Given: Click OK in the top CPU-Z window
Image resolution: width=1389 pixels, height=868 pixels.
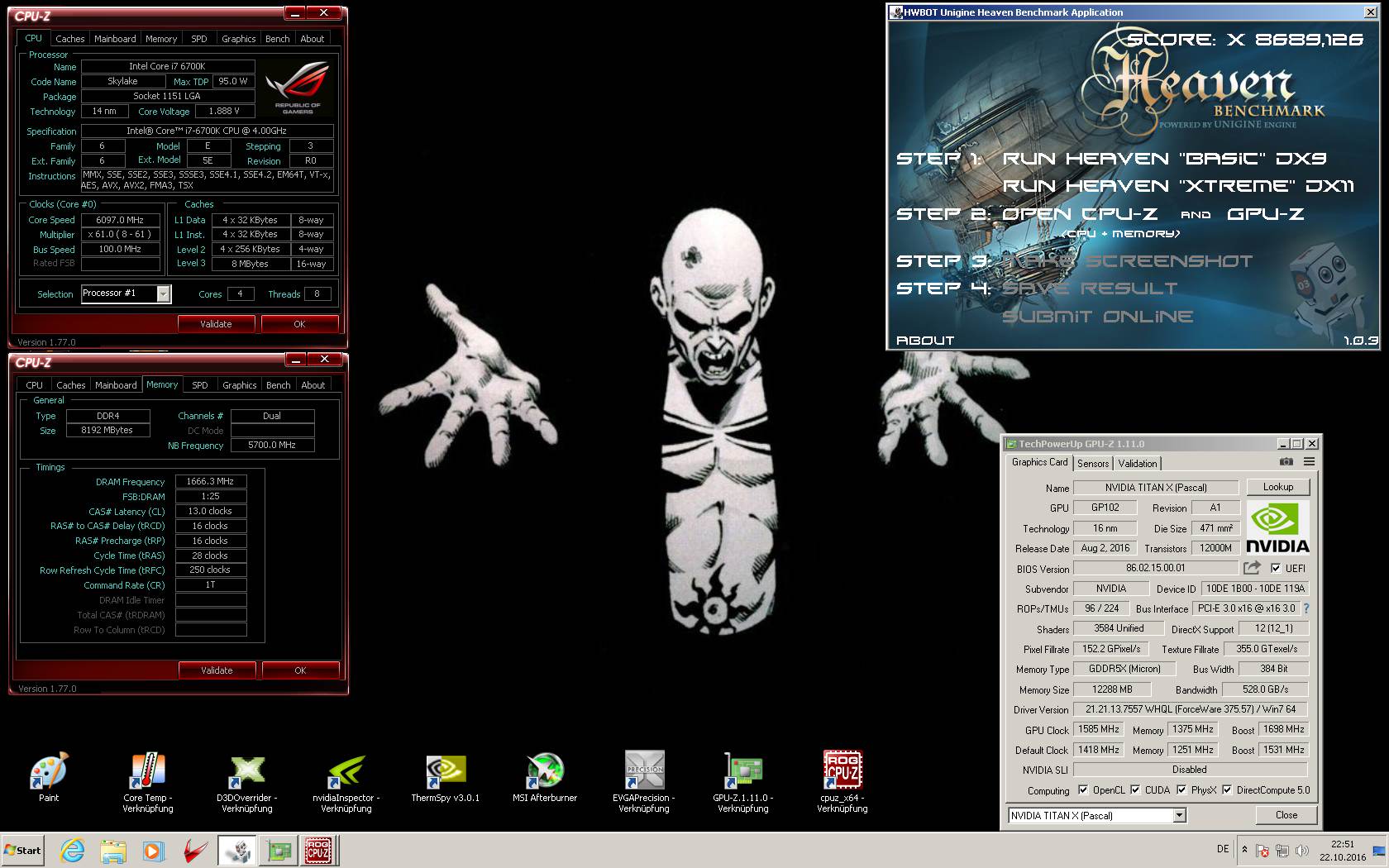Looking at the screenshot, I should (x=299, y=324).
